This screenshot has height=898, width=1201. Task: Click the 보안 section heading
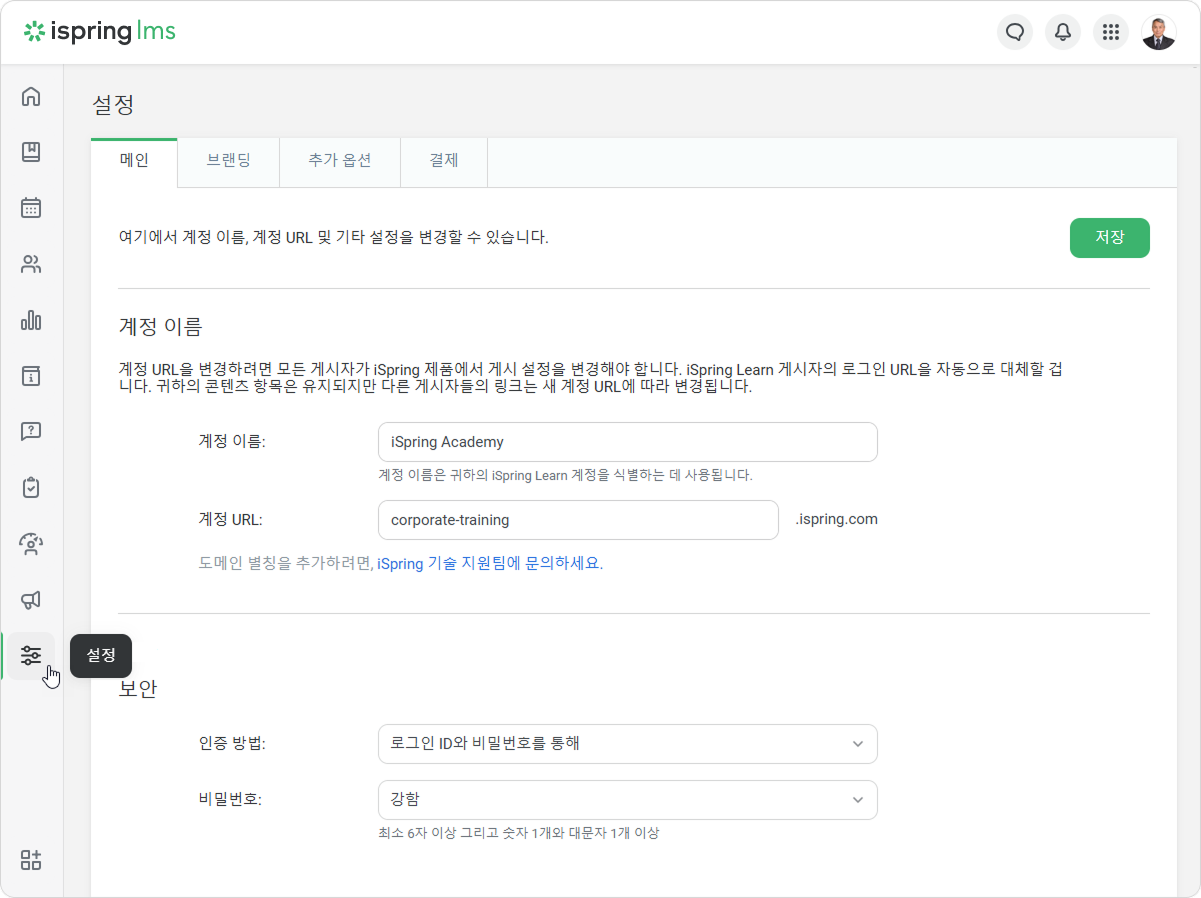(138, 690)
